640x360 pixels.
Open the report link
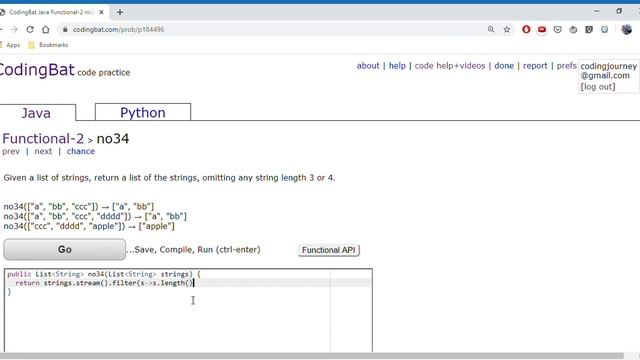(535, 66)
